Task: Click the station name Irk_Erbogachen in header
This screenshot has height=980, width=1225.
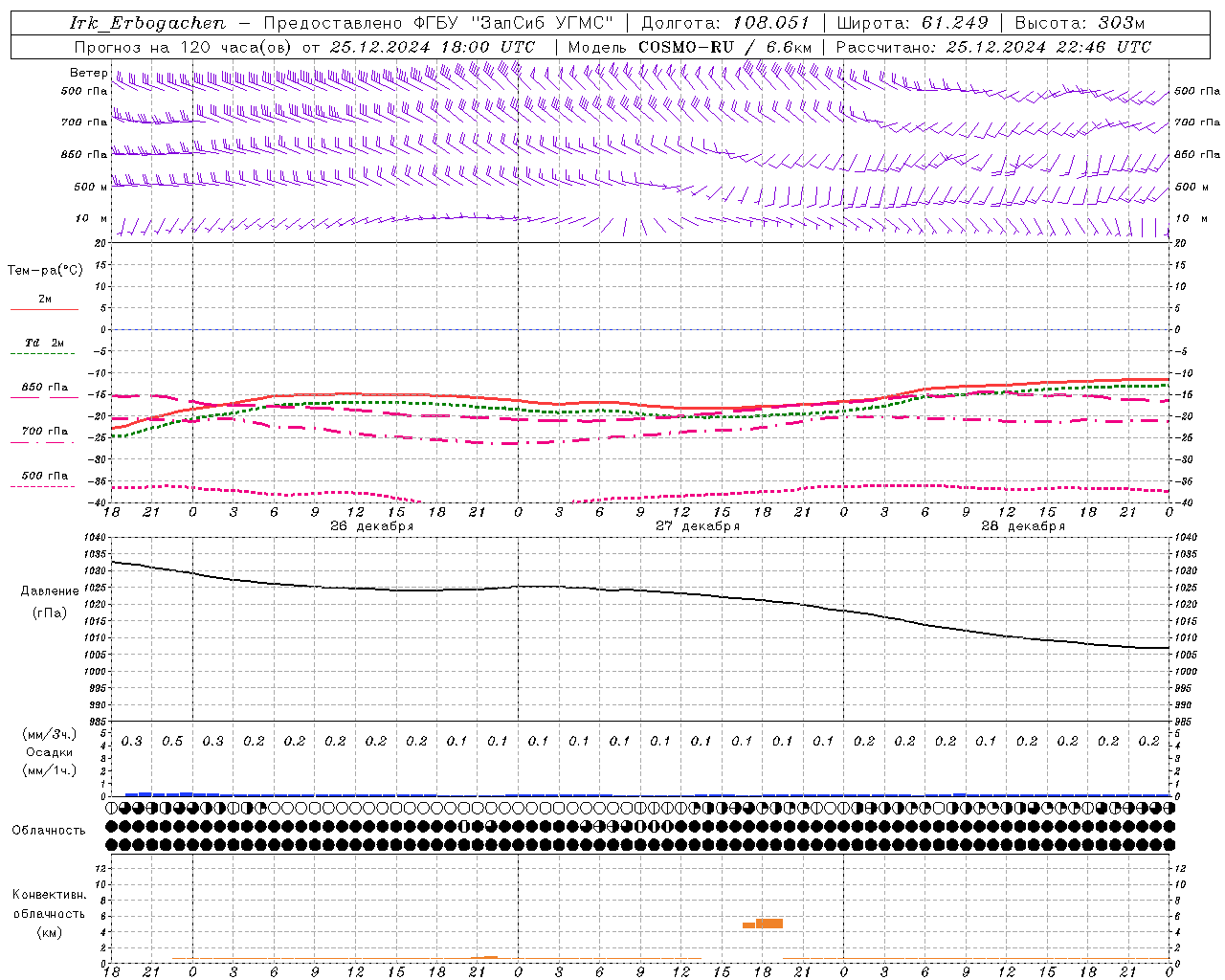Action: (x=147, y=23)
